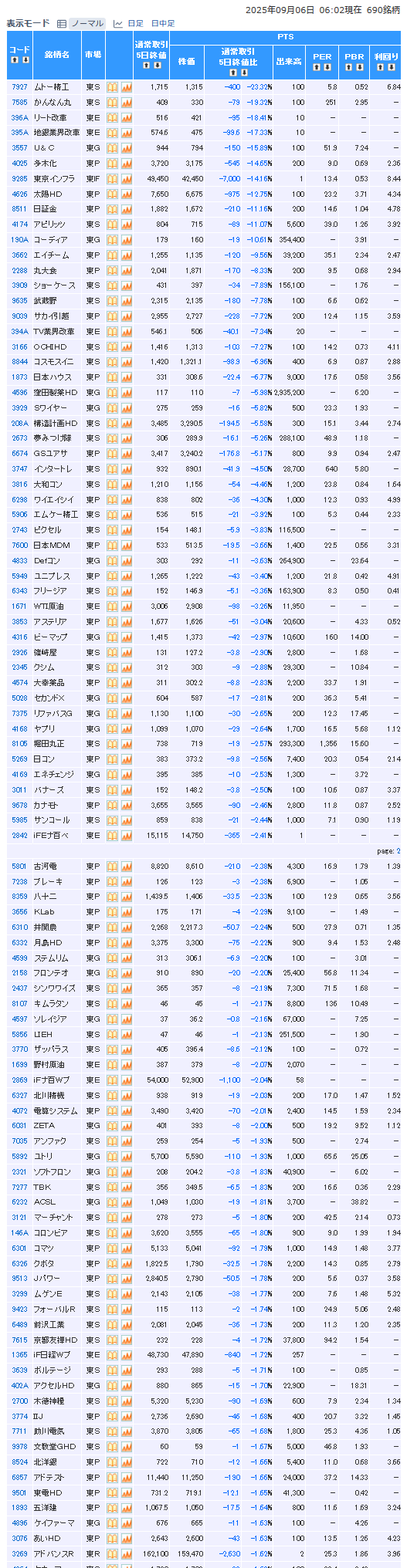The width and height of the screenshot is (407, 1568).
Task: Open stock code link 190A for コーディア
Action: 20,240
